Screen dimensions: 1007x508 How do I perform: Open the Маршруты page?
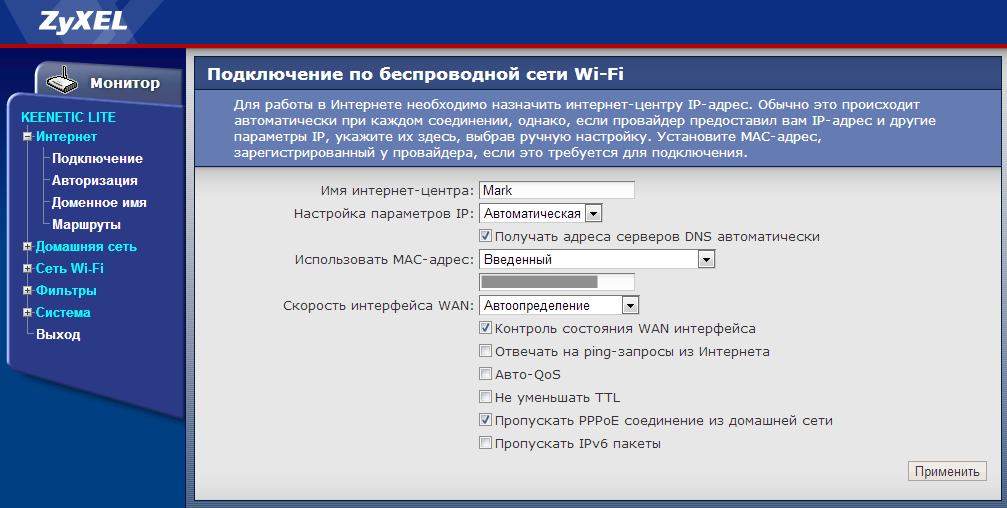(86, 225)
